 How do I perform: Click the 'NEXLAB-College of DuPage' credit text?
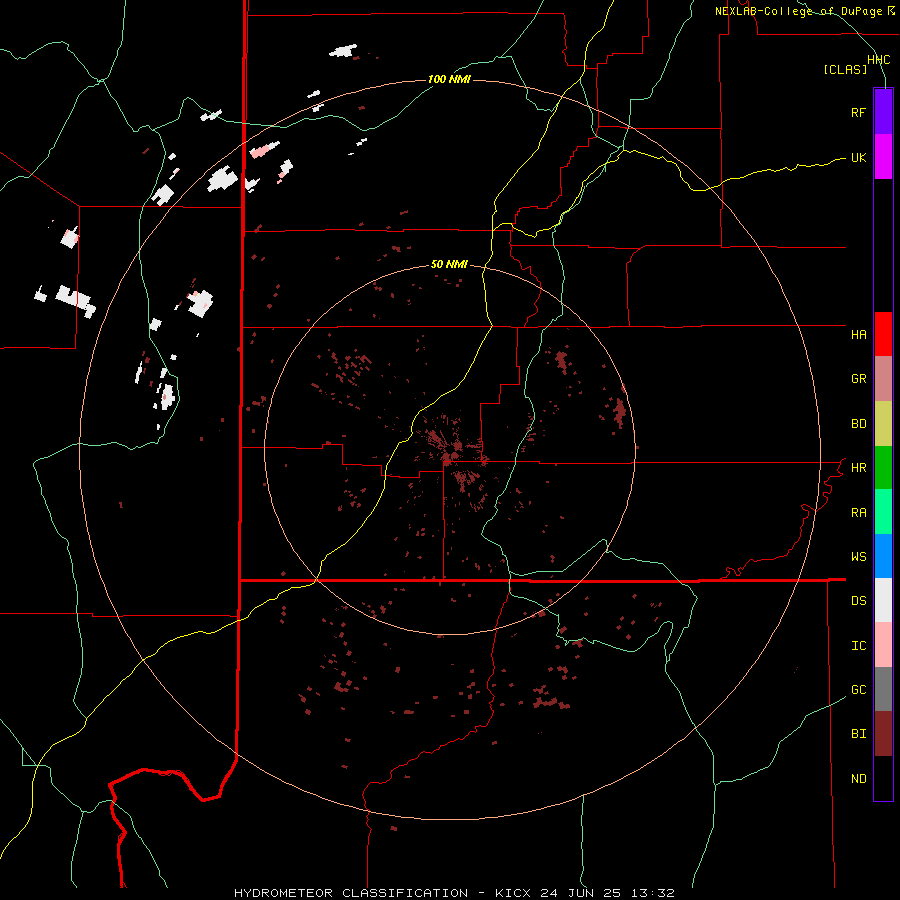point(798,11)
